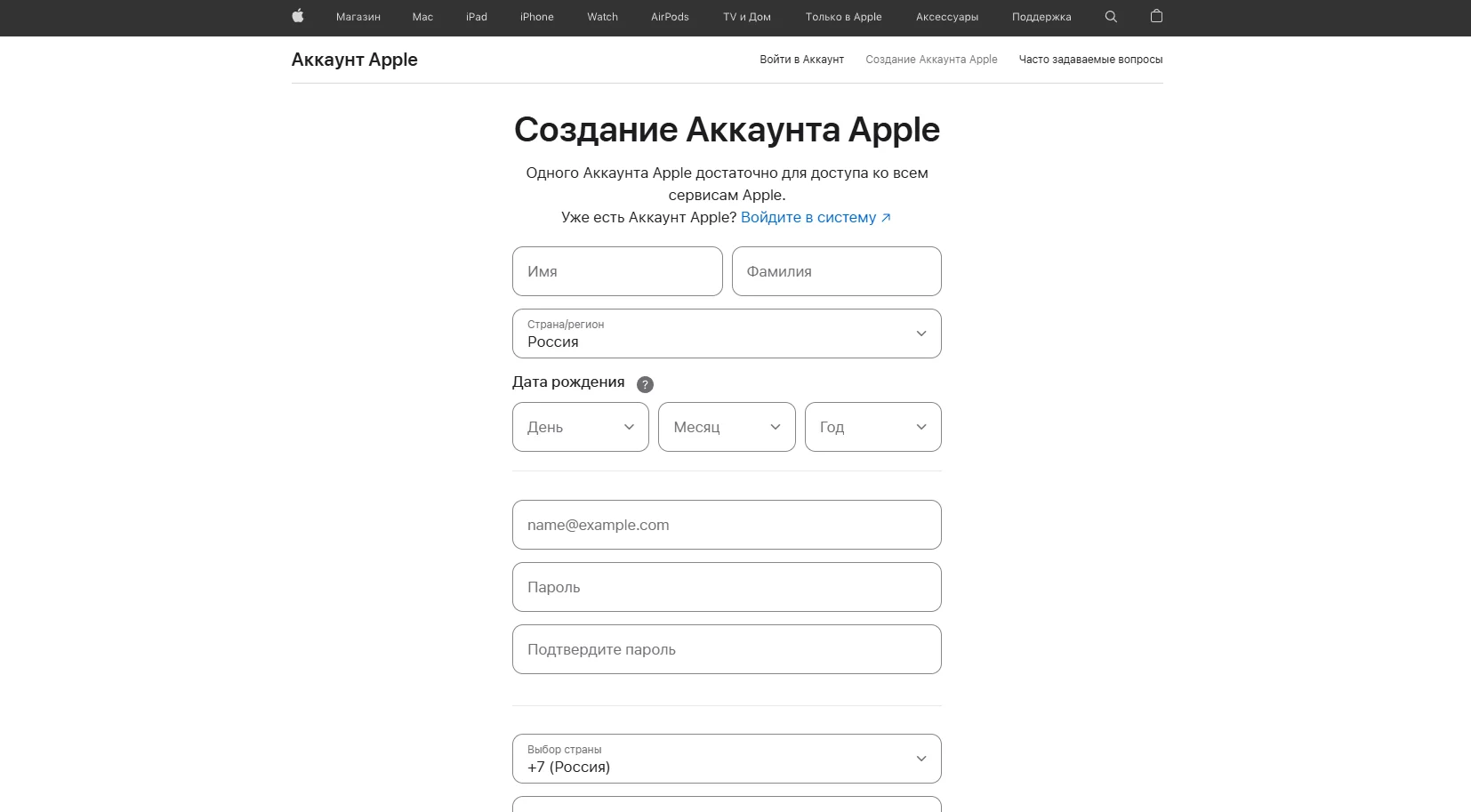Click the Войти в Аккаунт link

801,60
